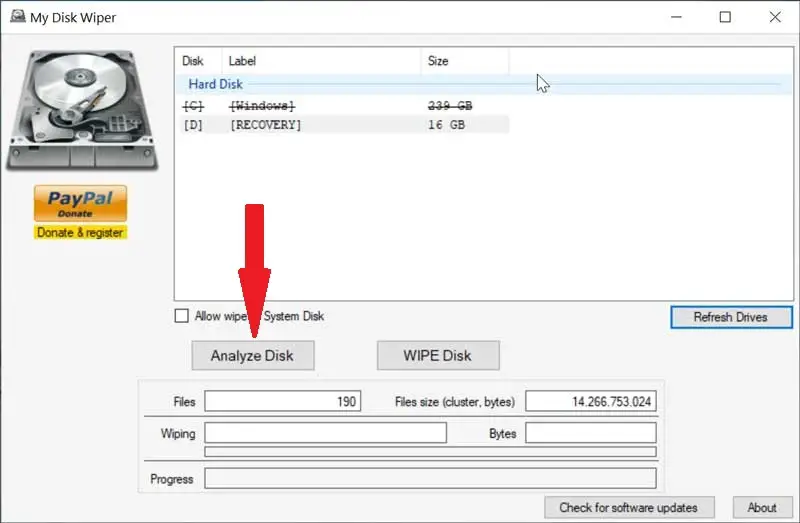The width and height of the screenshot is (800, 523).
Task: Click the My Disk Wiper title bar icon
Action: pos(18,16)
